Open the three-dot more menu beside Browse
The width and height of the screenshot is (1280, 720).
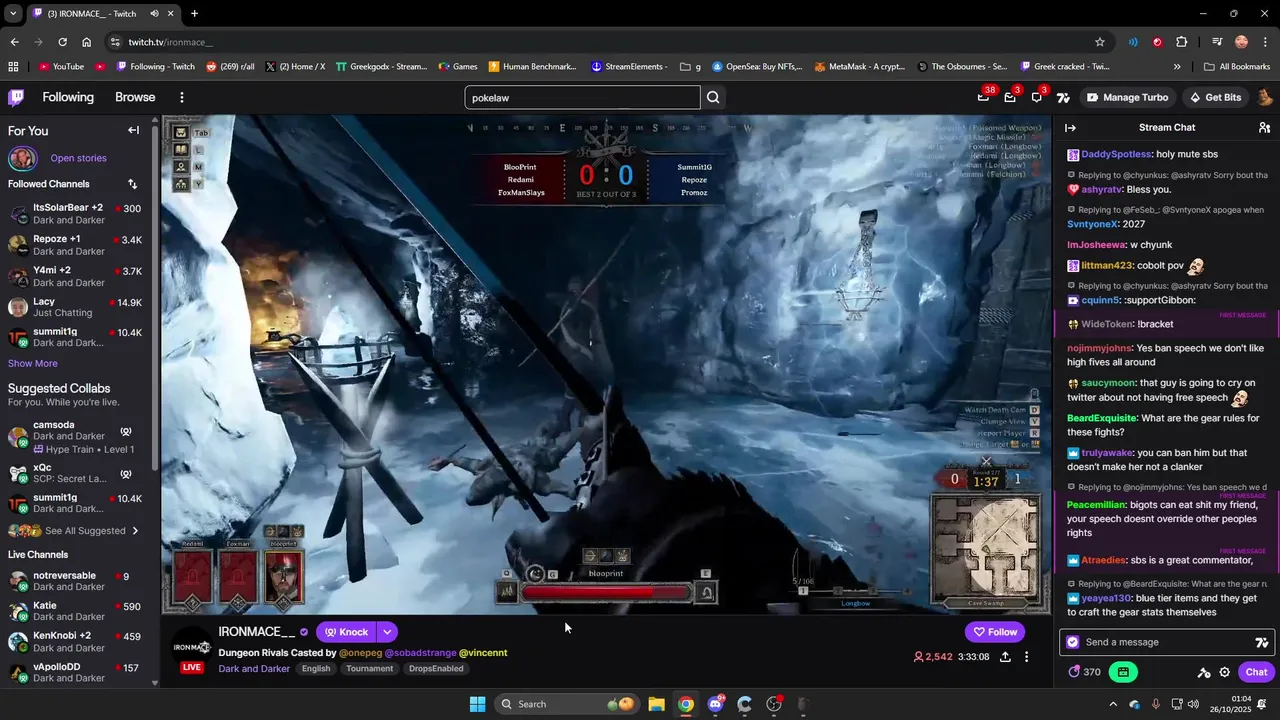(x=182, y=97)
